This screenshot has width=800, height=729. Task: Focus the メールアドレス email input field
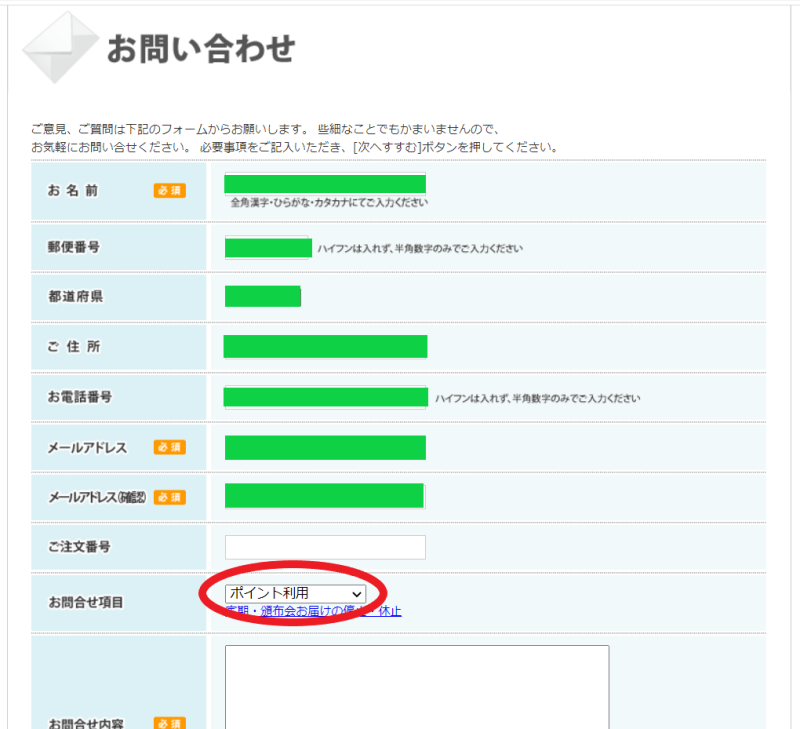[x=325, y=447]
